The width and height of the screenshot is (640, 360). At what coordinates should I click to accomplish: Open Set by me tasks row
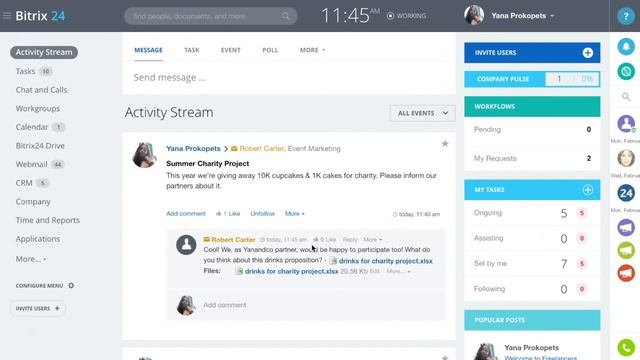532,264
